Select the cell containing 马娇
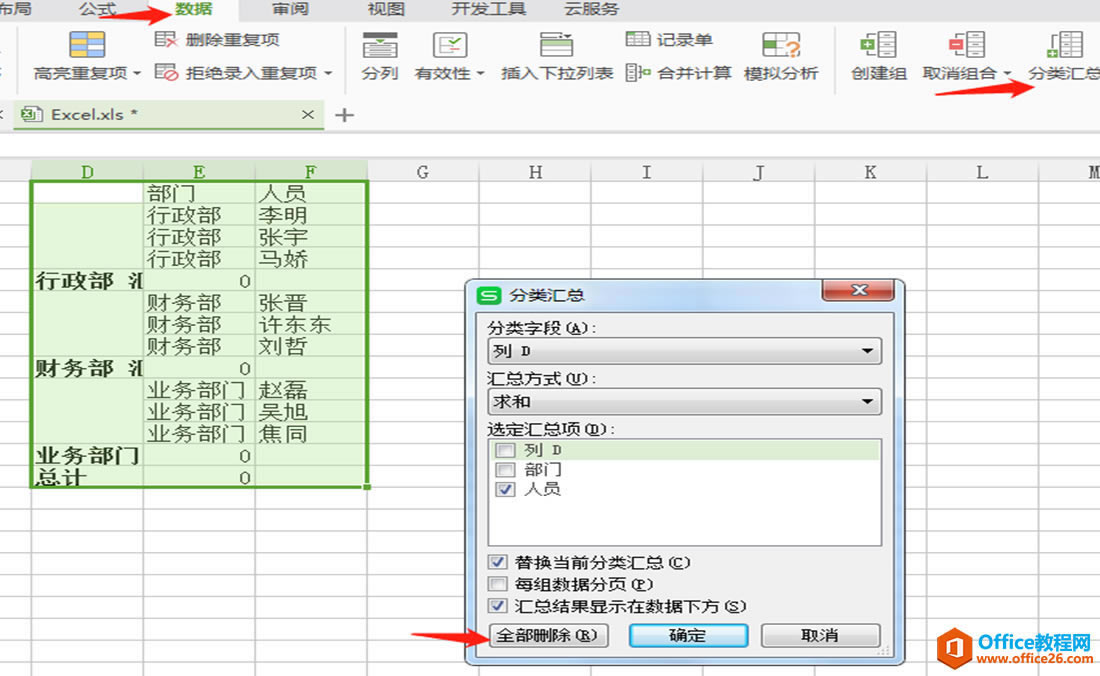The height and width of the screenshot is (676, 1100). tap(311, 259)
